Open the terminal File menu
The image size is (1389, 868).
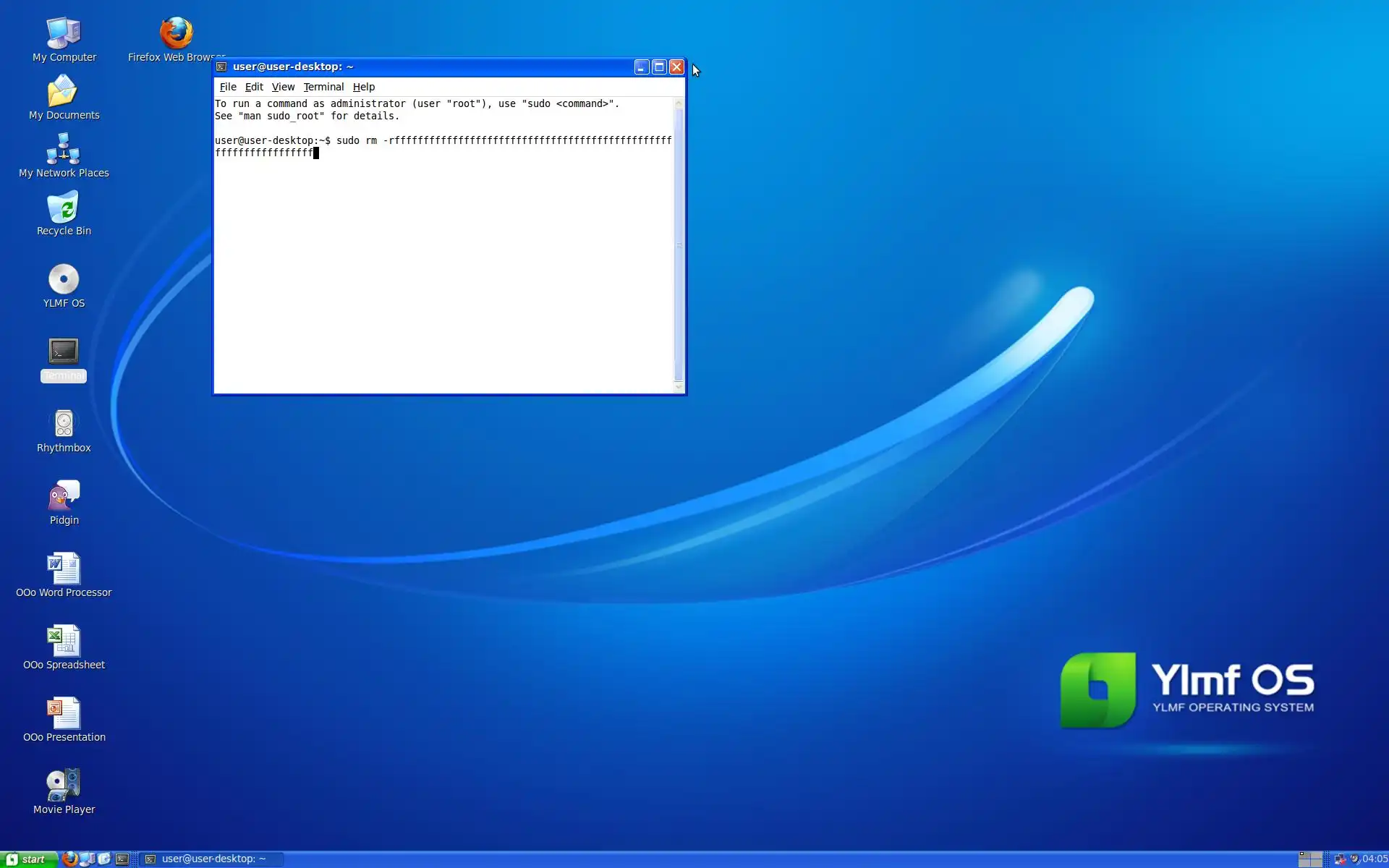point(228,87)
